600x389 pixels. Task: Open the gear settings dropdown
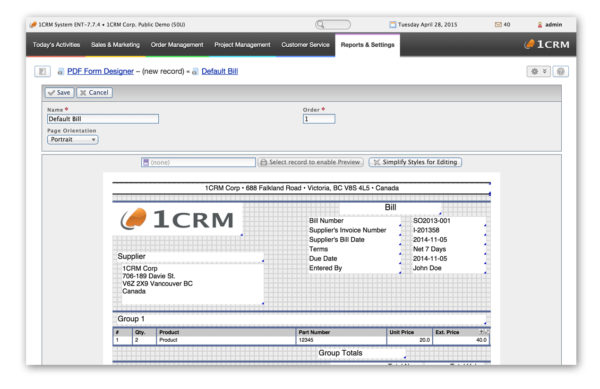539,71
